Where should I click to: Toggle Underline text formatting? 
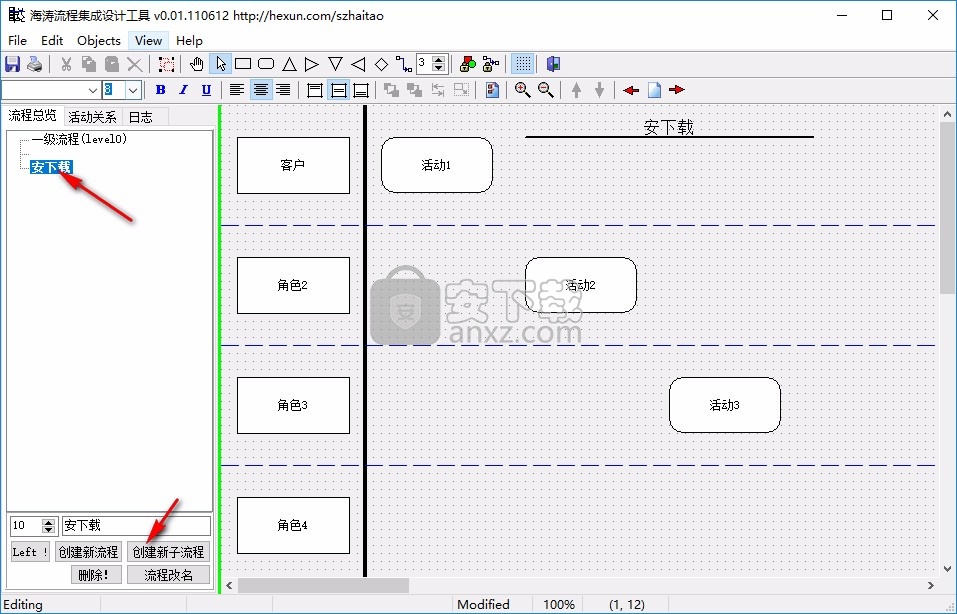[206, 90]
